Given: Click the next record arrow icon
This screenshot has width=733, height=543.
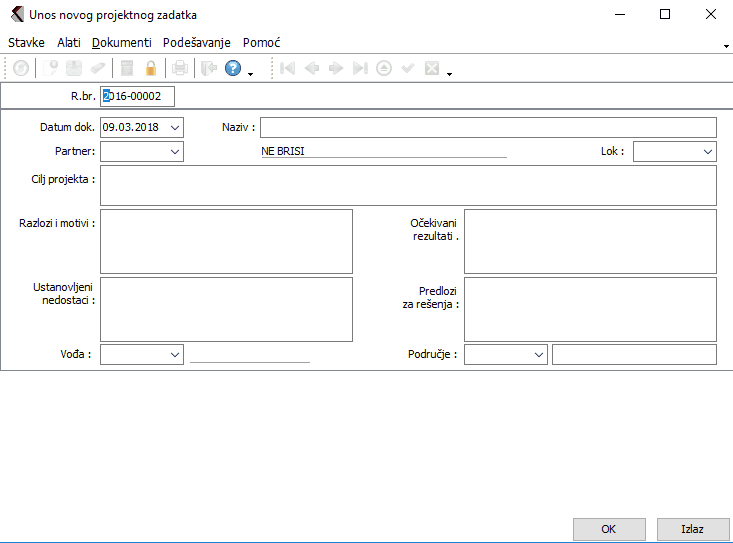Looking at the screenshot, I should [x=336, y=69].
